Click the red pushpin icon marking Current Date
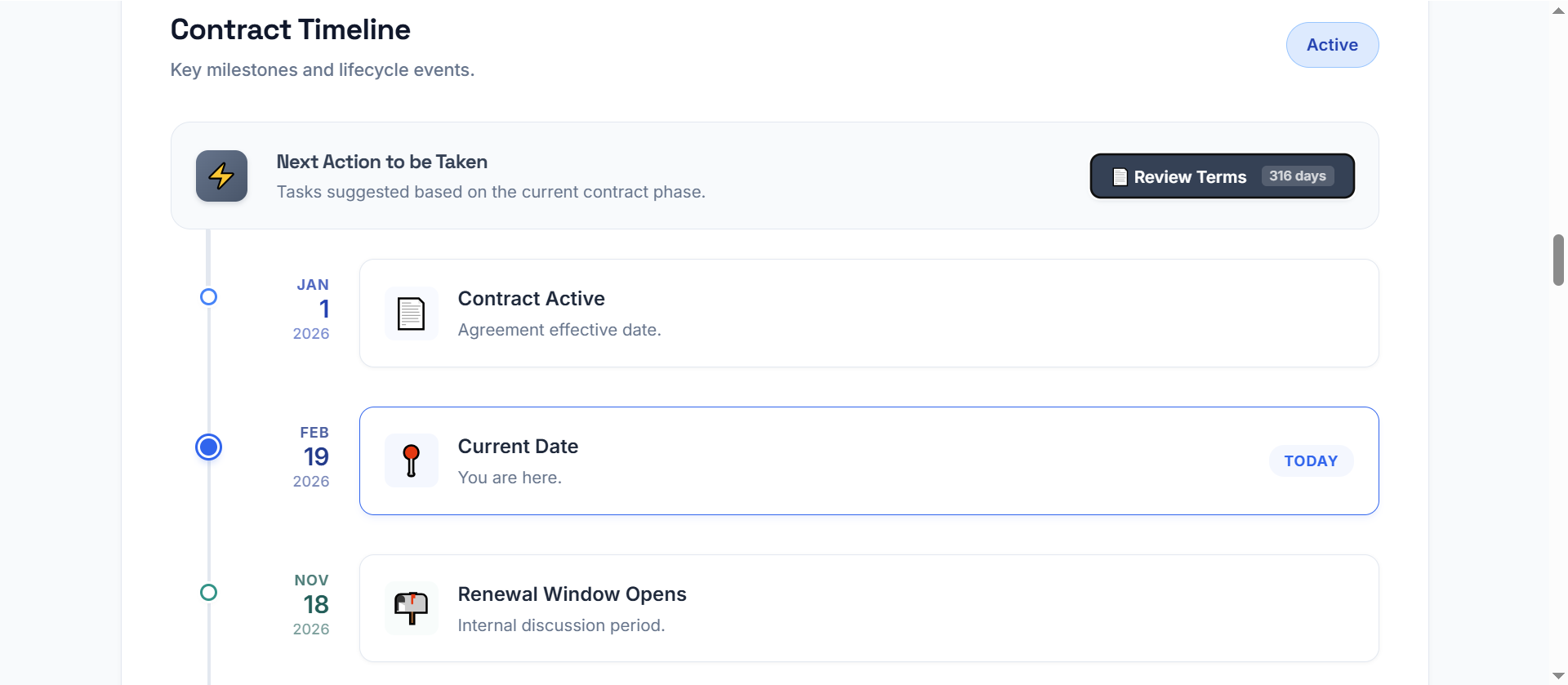This screenshot has width=1568, height=685. 411,460
